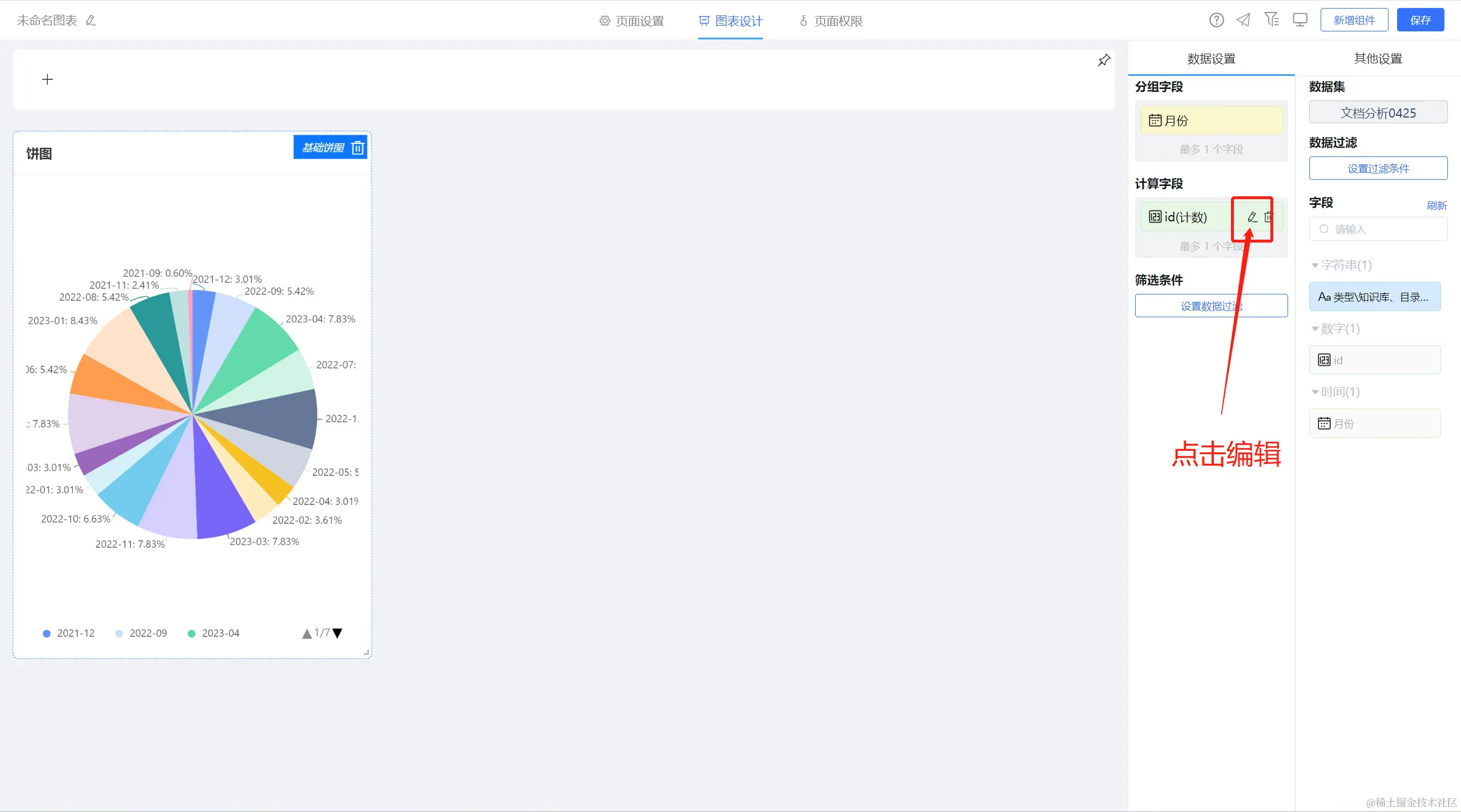Collapse the 时间(1) field group
The height and width of the screenshot is (812, 1461).
1315,392
